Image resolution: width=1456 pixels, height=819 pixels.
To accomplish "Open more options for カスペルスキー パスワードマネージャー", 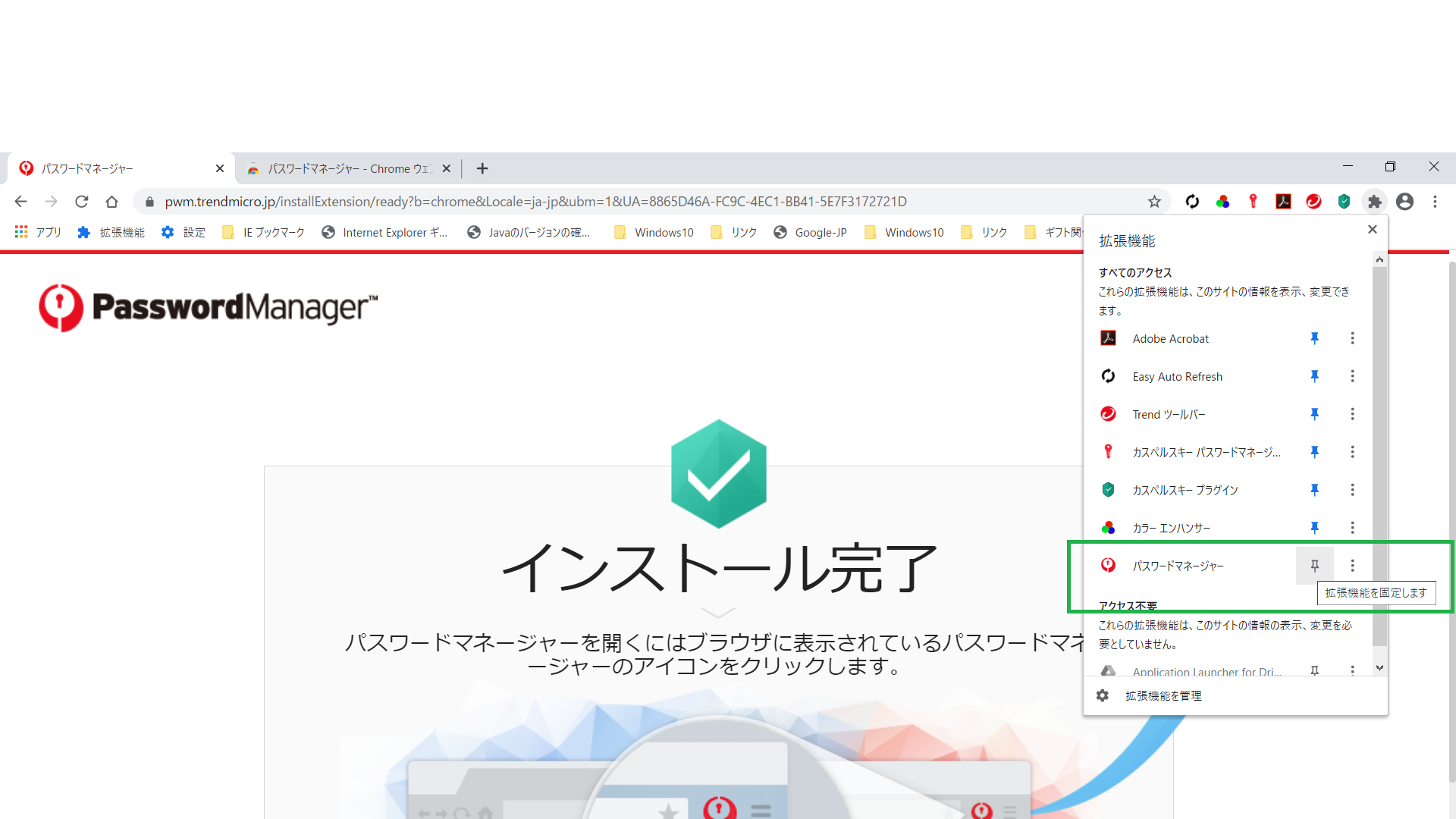I will coord(1352,452).
